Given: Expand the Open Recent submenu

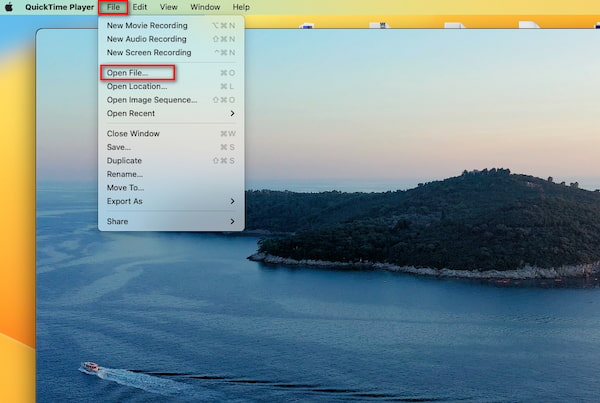Looking at the screenshot, I should [x=171, y=113].
